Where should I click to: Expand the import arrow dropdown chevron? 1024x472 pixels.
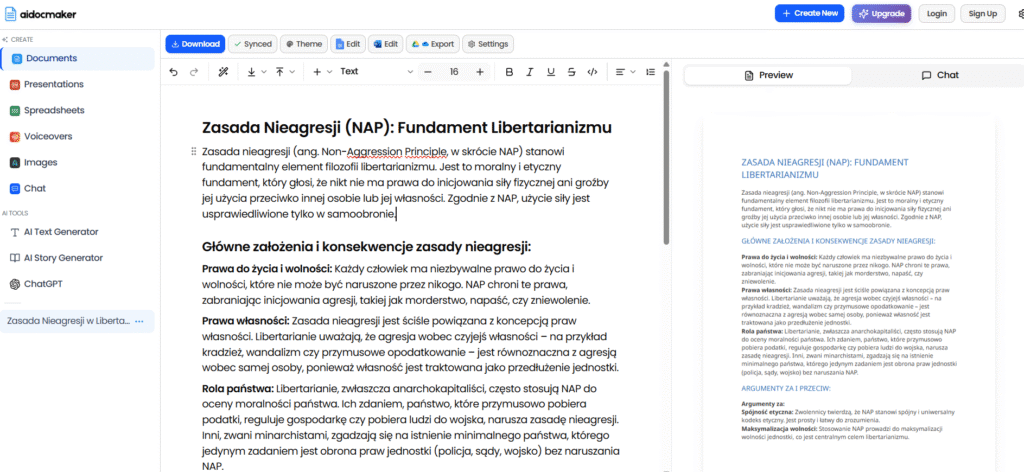[x=264, y=72]
